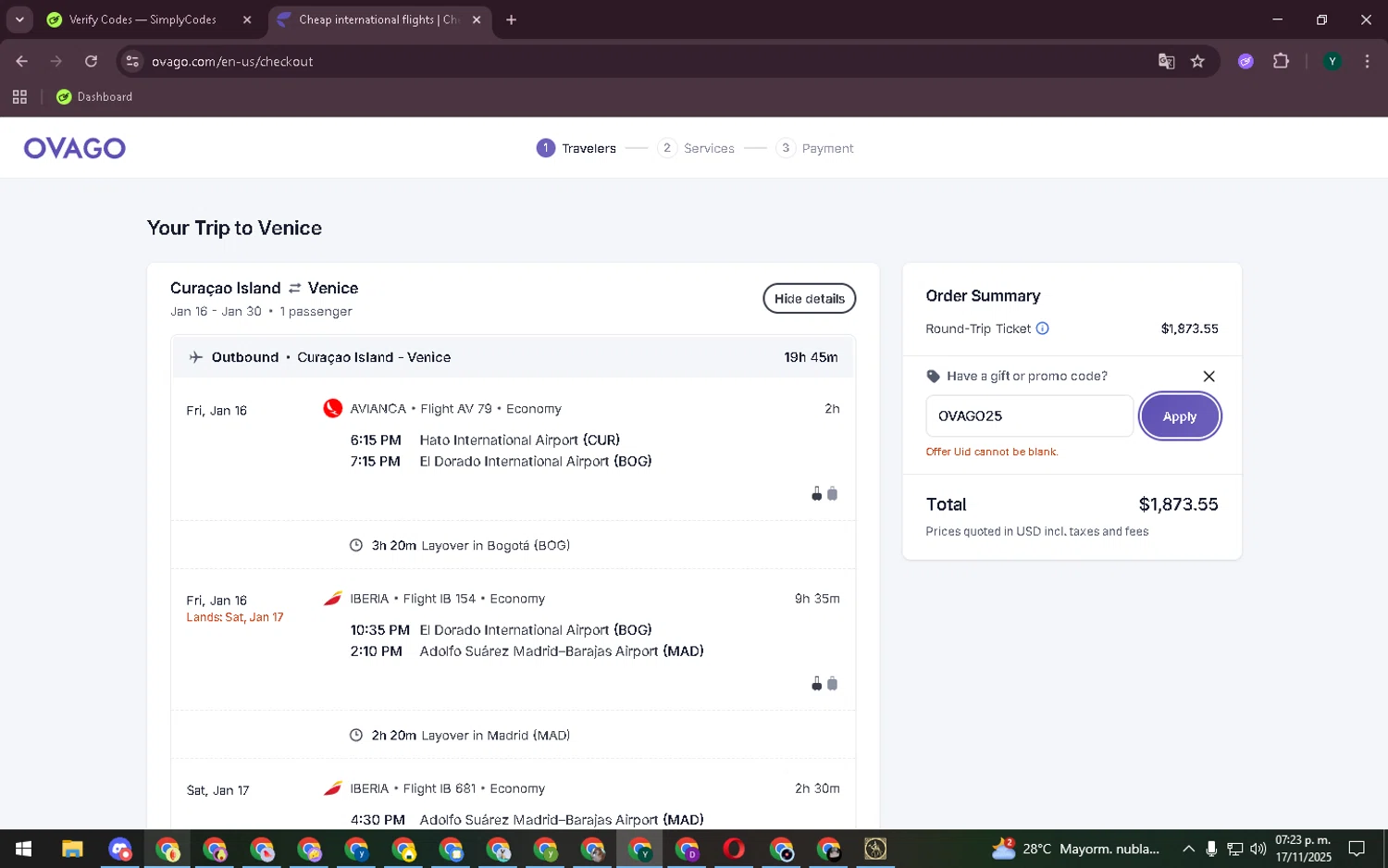The height and width of the screenshot is (868, 1388).
Task: Open Opera browser from taskbar
Action: click(x=734, y=849)
